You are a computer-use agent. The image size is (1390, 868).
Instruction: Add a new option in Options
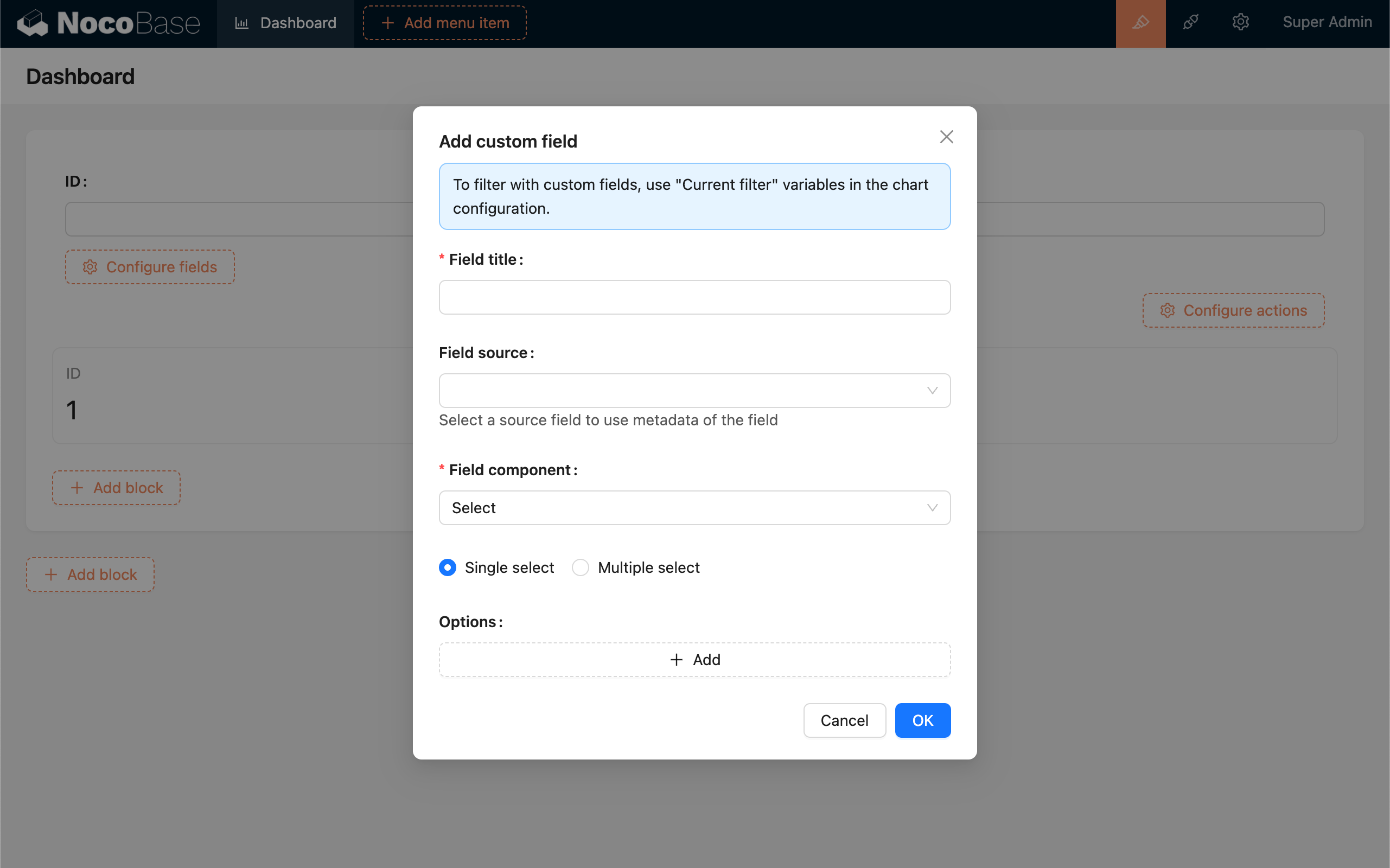(694, 660)
